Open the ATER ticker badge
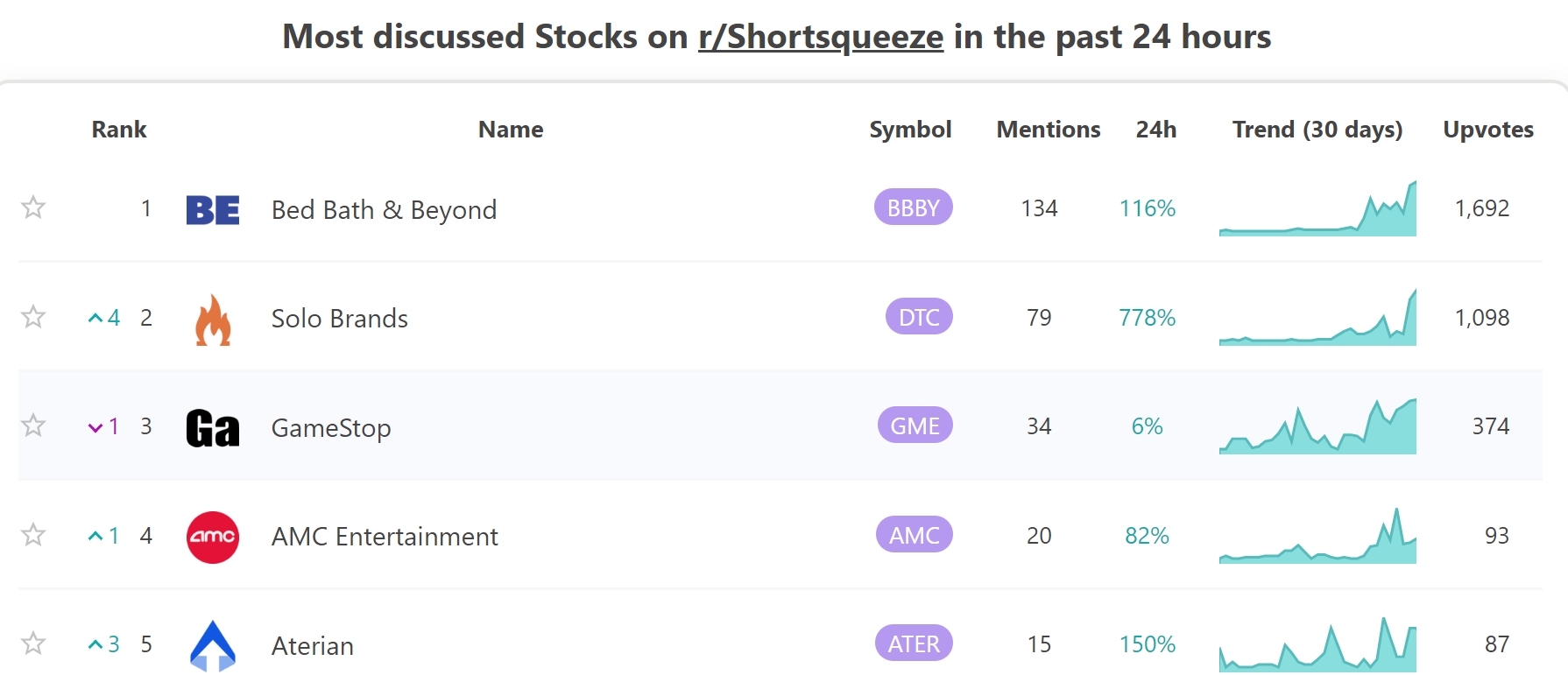Image resolution: width=1568 pixels, height=675 pixels. 914,643
